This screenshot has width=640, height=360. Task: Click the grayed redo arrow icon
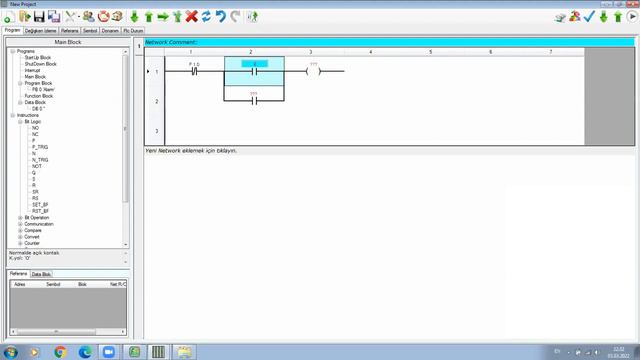click(235, 17)
